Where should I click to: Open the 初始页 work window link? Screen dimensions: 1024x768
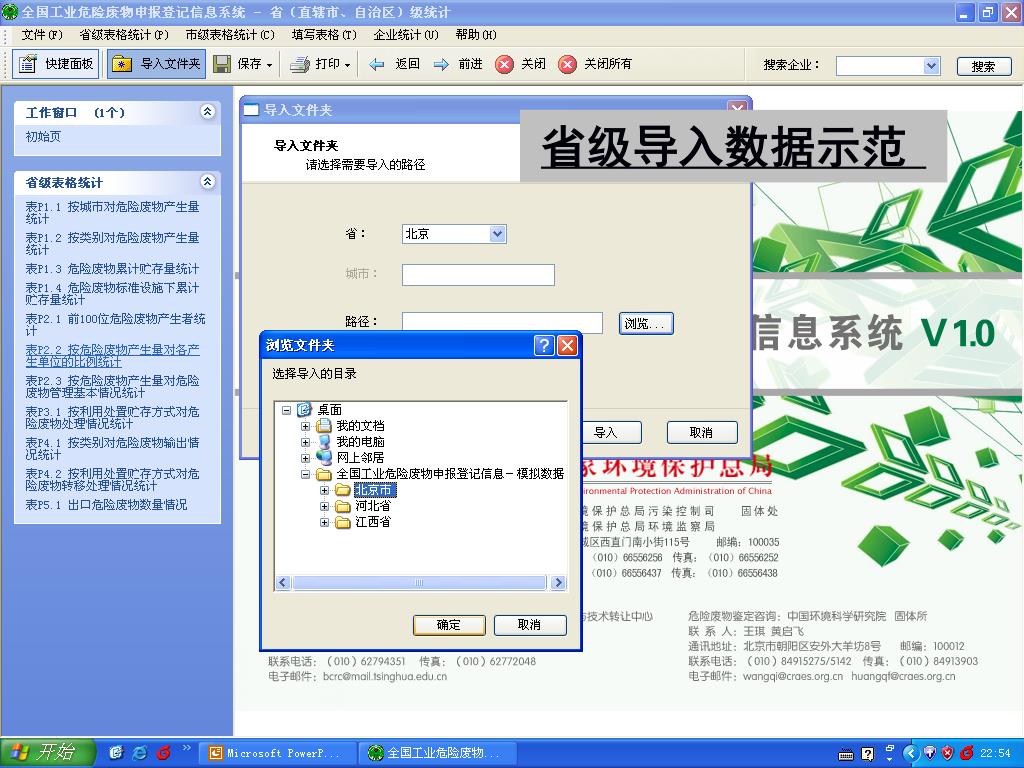[x=43, y=136]
